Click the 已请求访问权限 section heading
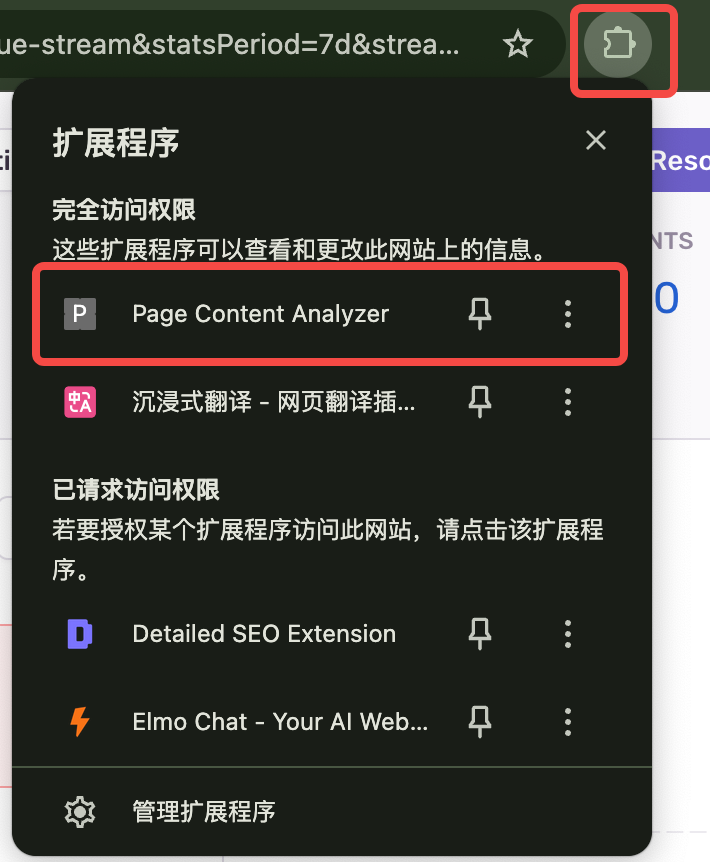The width and height of the screenshot is (710, 862). click(x=136, y=489)
